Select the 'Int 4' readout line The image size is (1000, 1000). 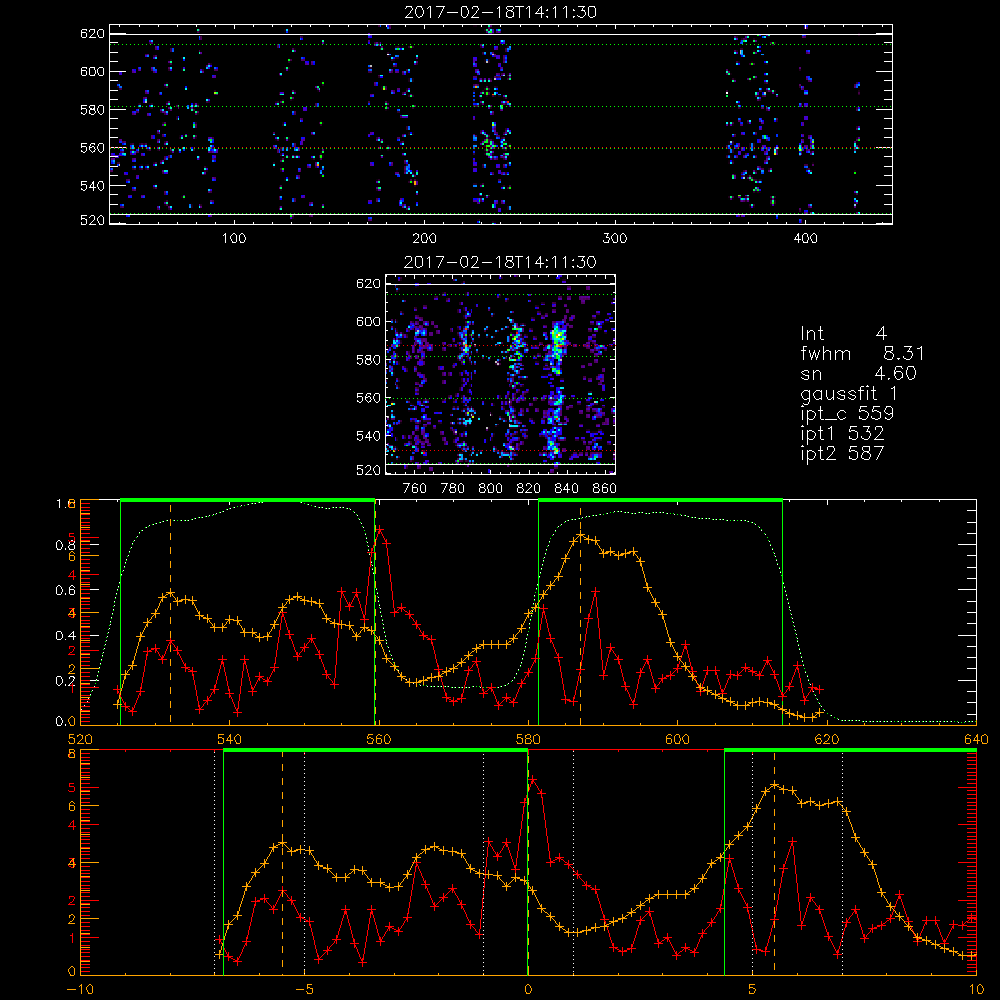844,334
